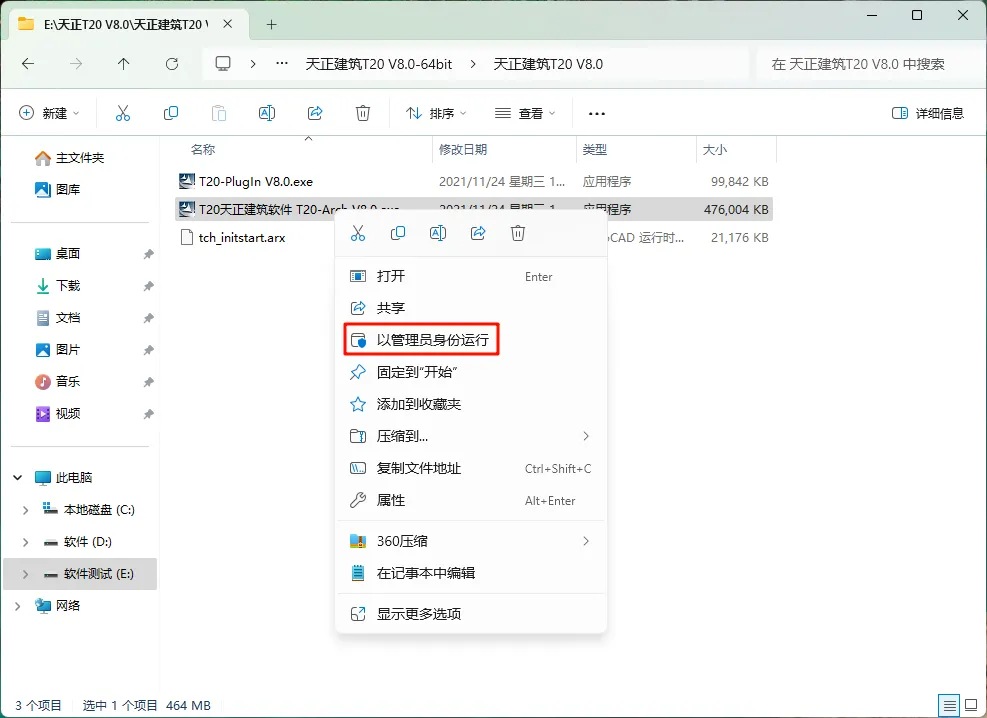Select the 软件测试 (E:) drive item
Viewport: 987px width, 718px height.
click(x=80, y=574)
